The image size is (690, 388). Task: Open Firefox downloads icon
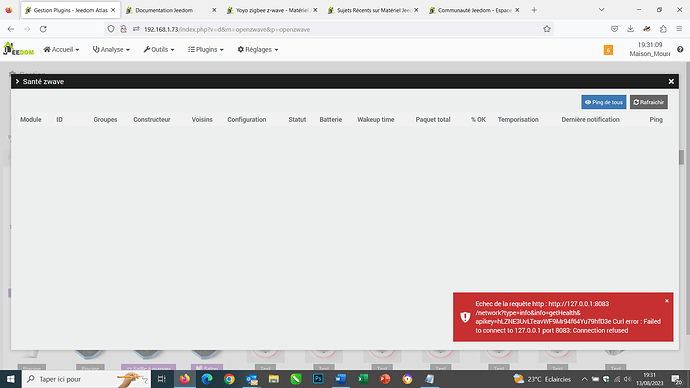630,29
